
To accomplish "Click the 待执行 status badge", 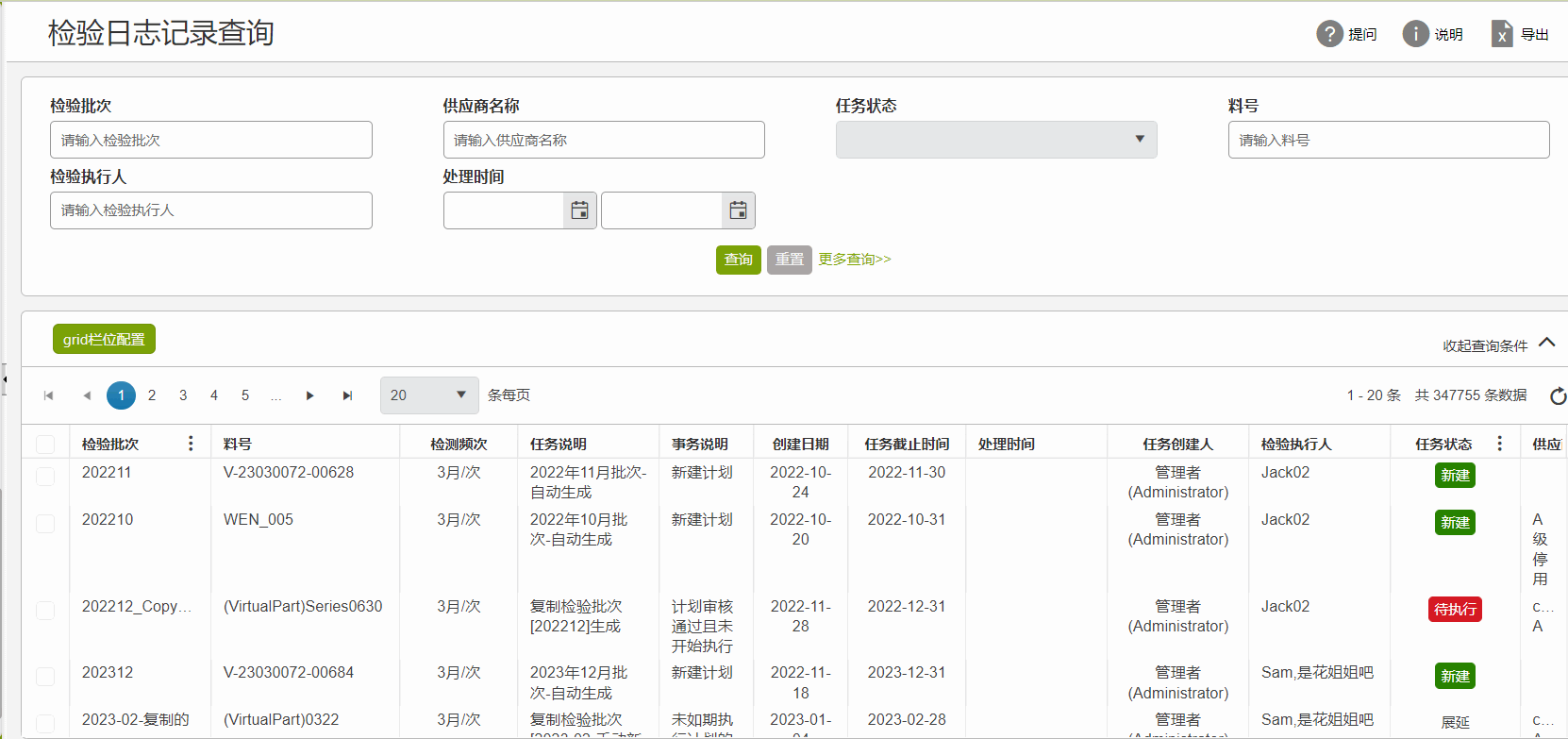I will coord(1455,610).
